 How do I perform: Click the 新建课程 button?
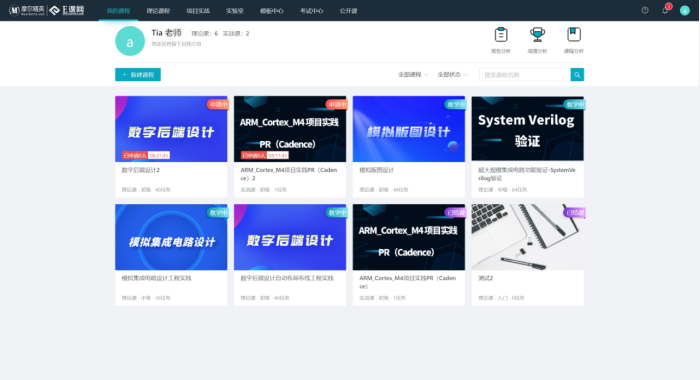coord(138,75)
